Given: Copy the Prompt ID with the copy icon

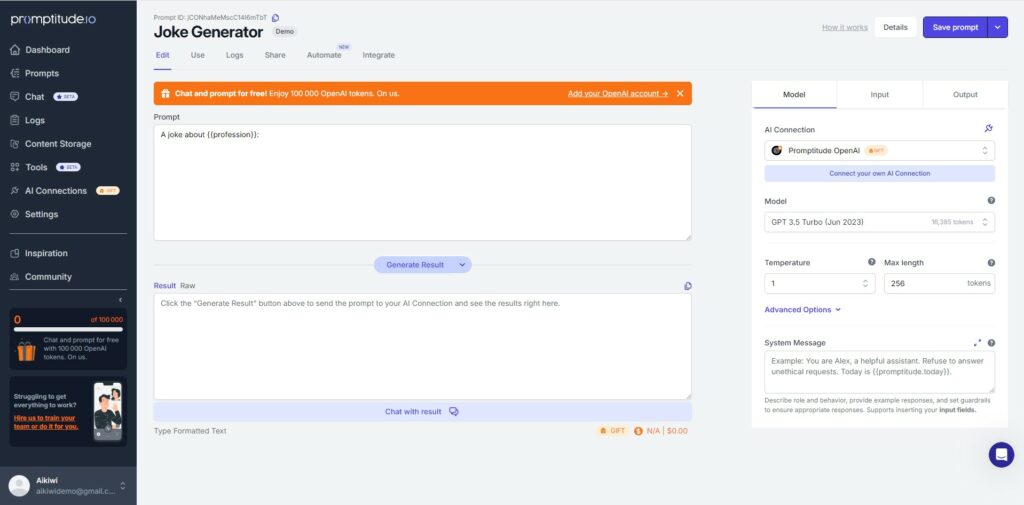Looking at the screenshot, I should point(275,18).
